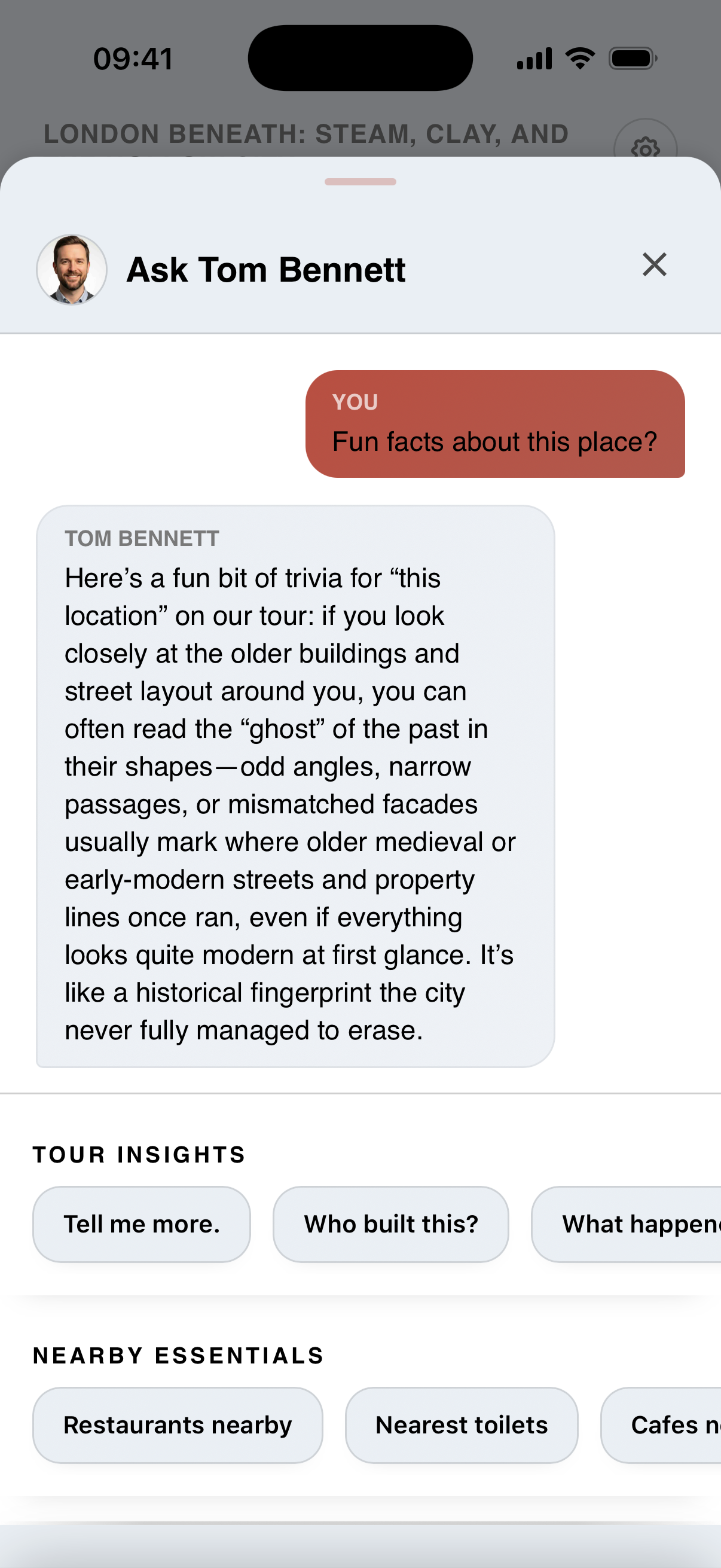
Task: Tap the Tour Insights section header
Action: (x=138, y=1154)
